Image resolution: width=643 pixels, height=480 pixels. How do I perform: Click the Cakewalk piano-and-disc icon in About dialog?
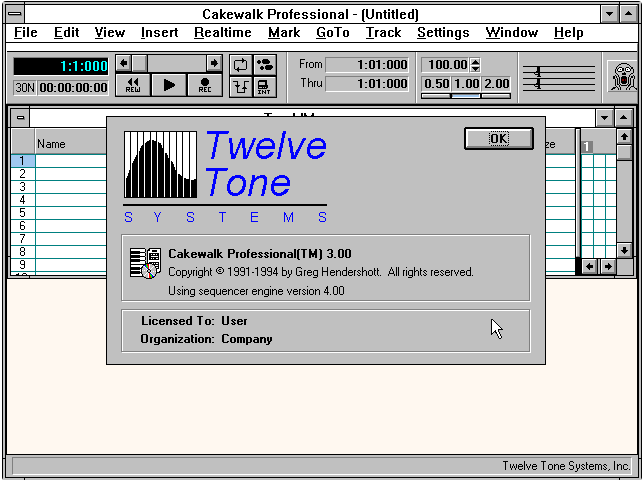click(145, 263)
